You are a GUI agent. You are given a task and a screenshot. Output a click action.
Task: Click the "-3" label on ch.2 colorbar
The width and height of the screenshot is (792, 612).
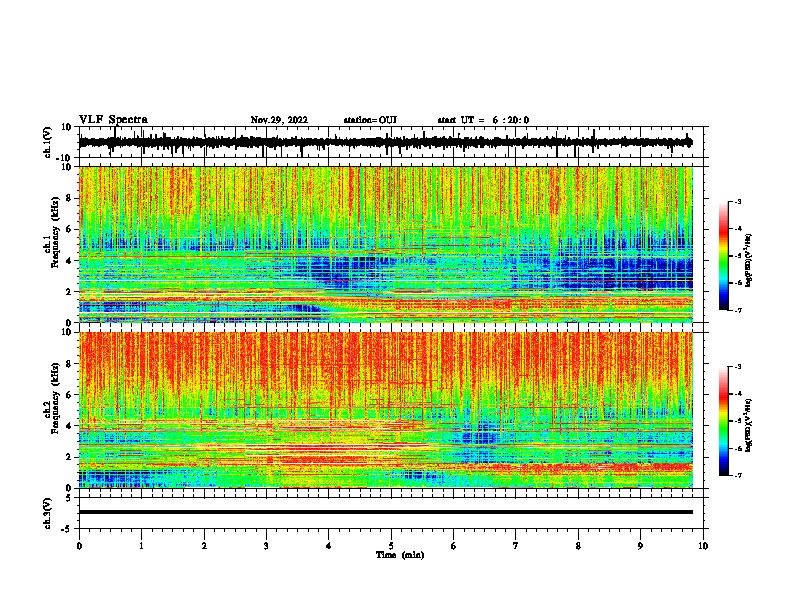click(738, 367)
